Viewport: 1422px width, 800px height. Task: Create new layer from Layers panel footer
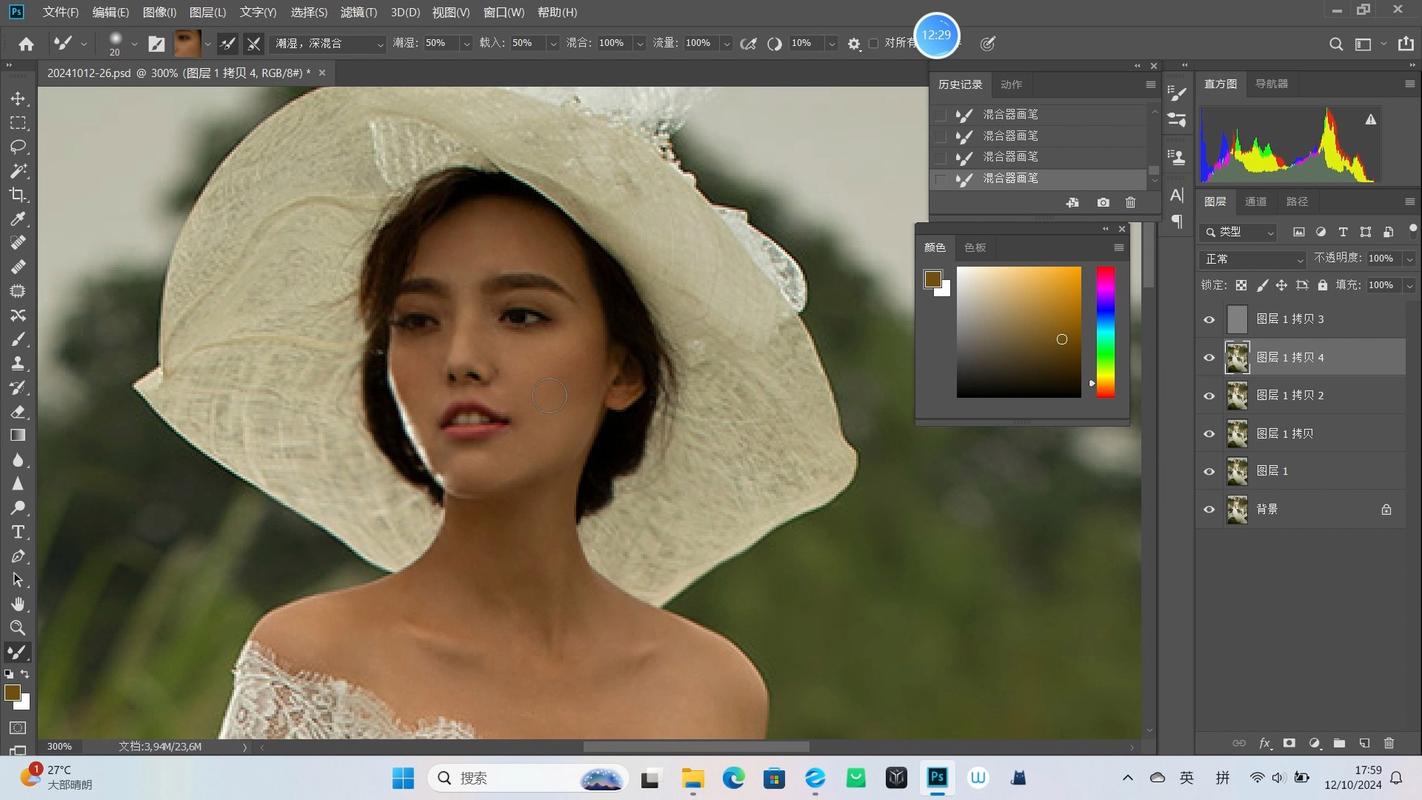(x=1364, y=743)
